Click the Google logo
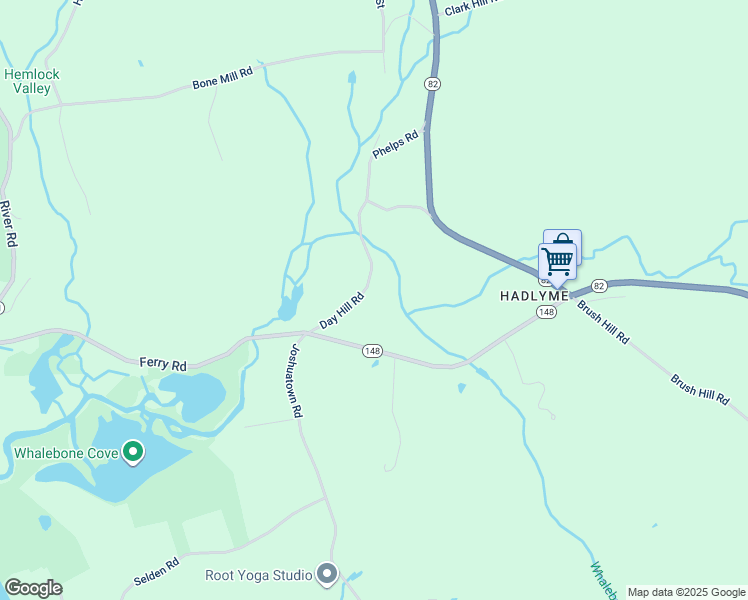 coord(33,588)
